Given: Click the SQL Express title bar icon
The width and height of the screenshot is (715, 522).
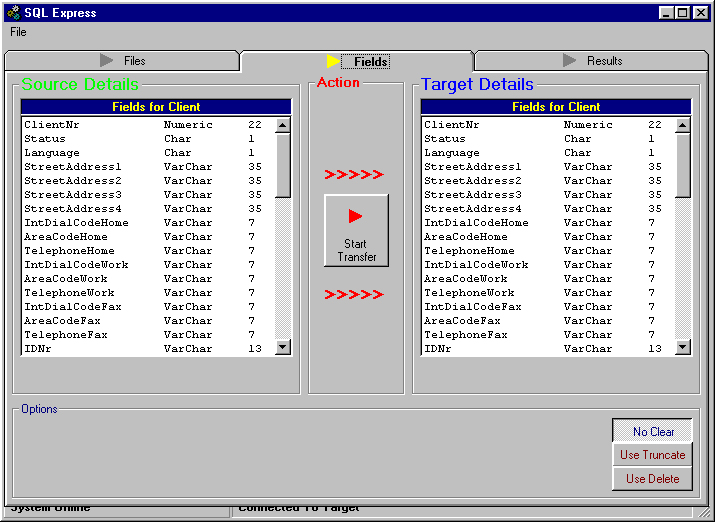Looking at the screenshot, I should [13, 13].
